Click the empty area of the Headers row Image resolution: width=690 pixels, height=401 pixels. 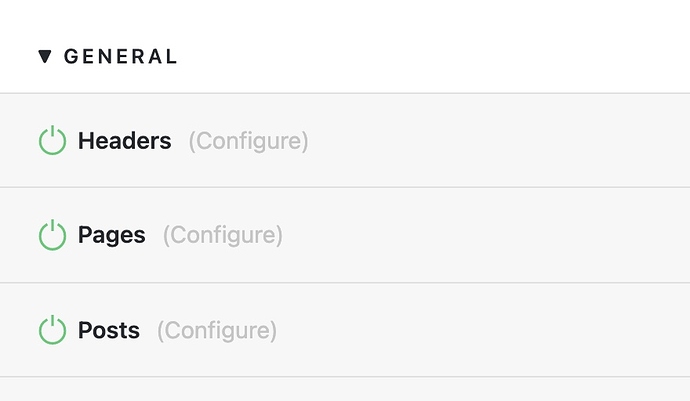497,140
